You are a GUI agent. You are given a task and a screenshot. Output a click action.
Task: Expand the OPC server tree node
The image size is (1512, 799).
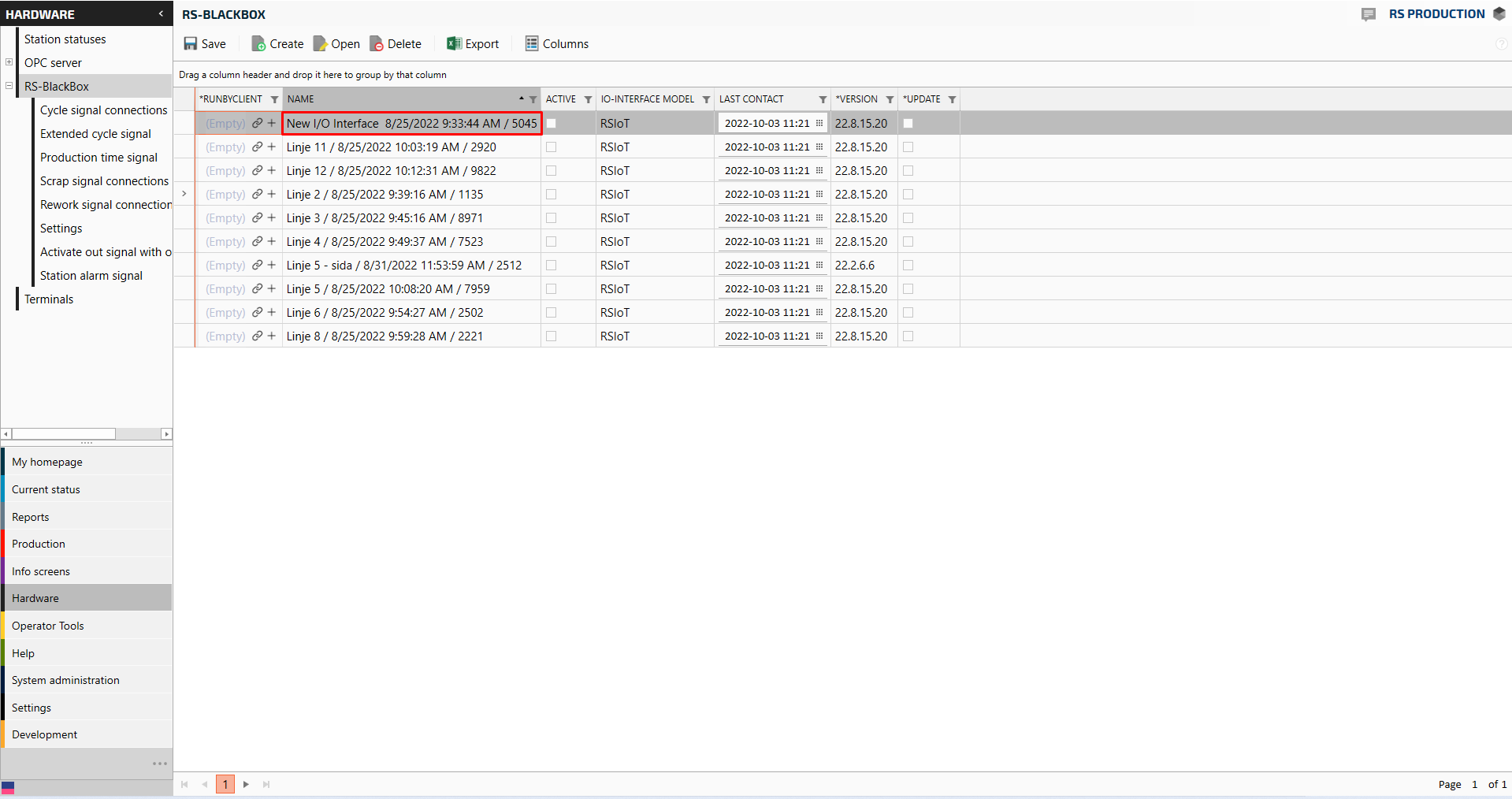[x=9, y=62]
